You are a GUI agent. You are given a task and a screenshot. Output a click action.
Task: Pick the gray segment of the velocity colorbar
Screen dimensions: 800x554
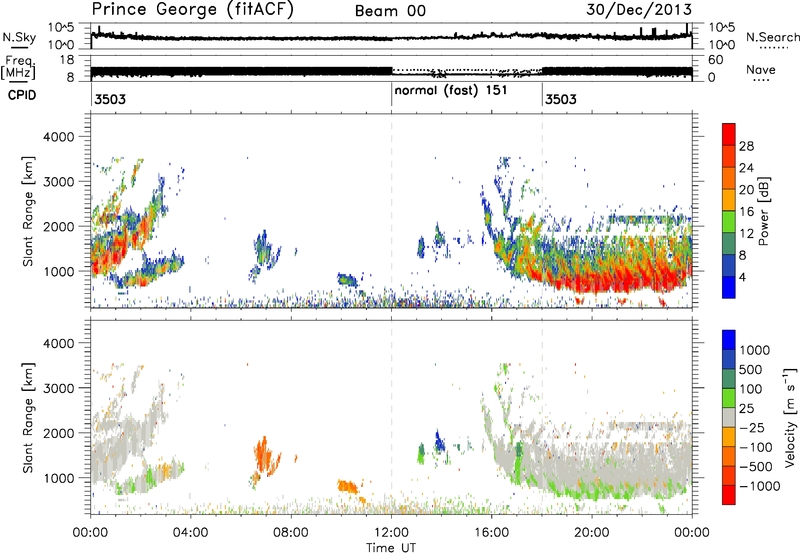pyautogui.click(x=729, y=418)
